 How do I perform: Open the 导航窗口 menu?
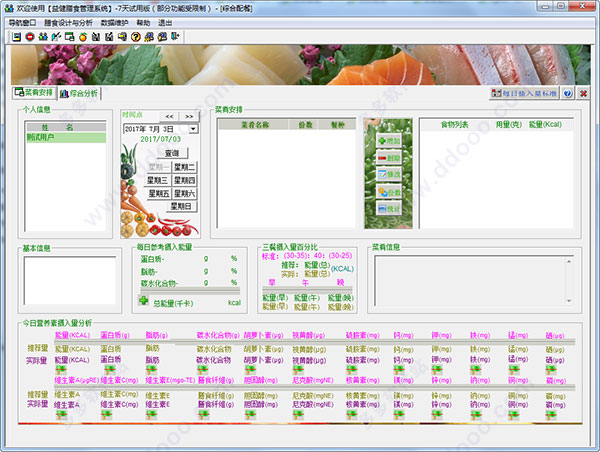point(22,23)
